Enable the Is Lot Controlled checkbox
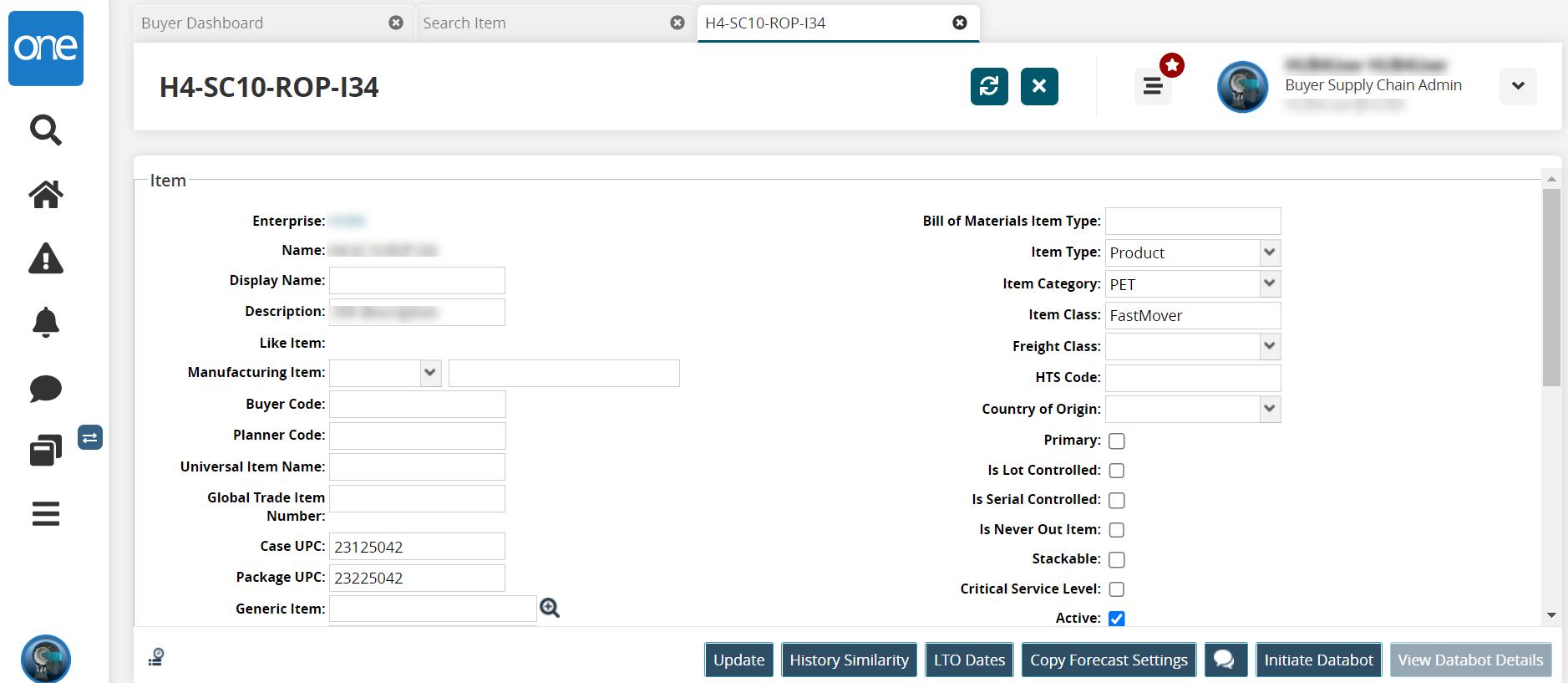This screenshot has height=683, width=1568. 1117,471
